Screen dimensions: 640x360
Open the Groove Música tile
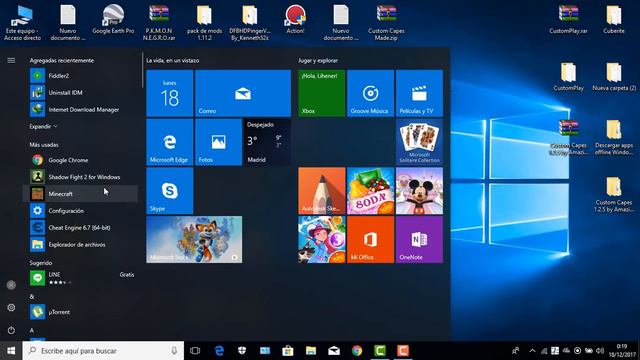point(370,93)
